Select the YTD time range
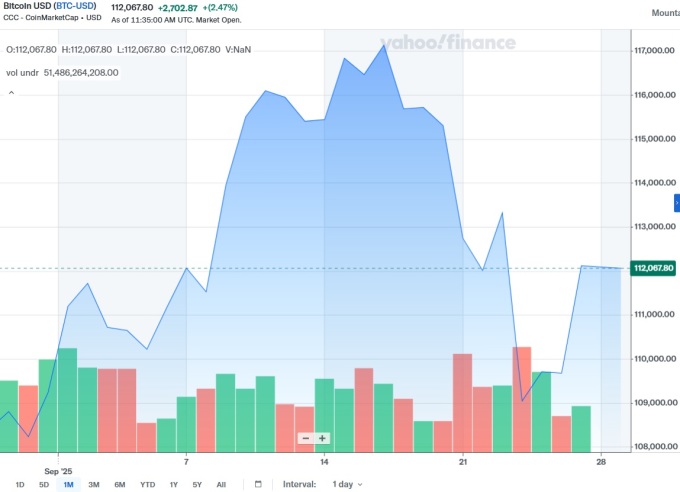Image resolution: width=680 pixels, height=492 pixels. click(147, 485)
